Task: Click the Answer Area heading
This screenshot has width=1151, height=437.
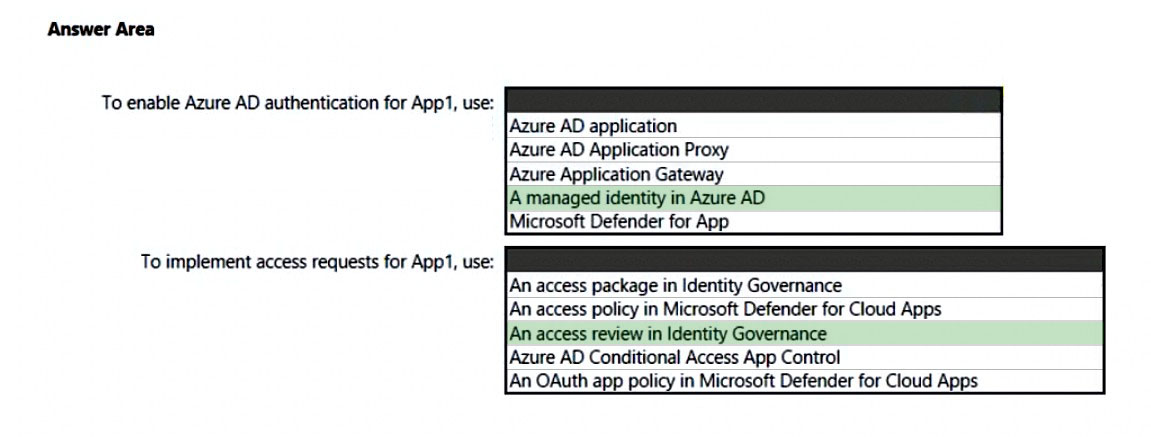Action: [101, 29]
